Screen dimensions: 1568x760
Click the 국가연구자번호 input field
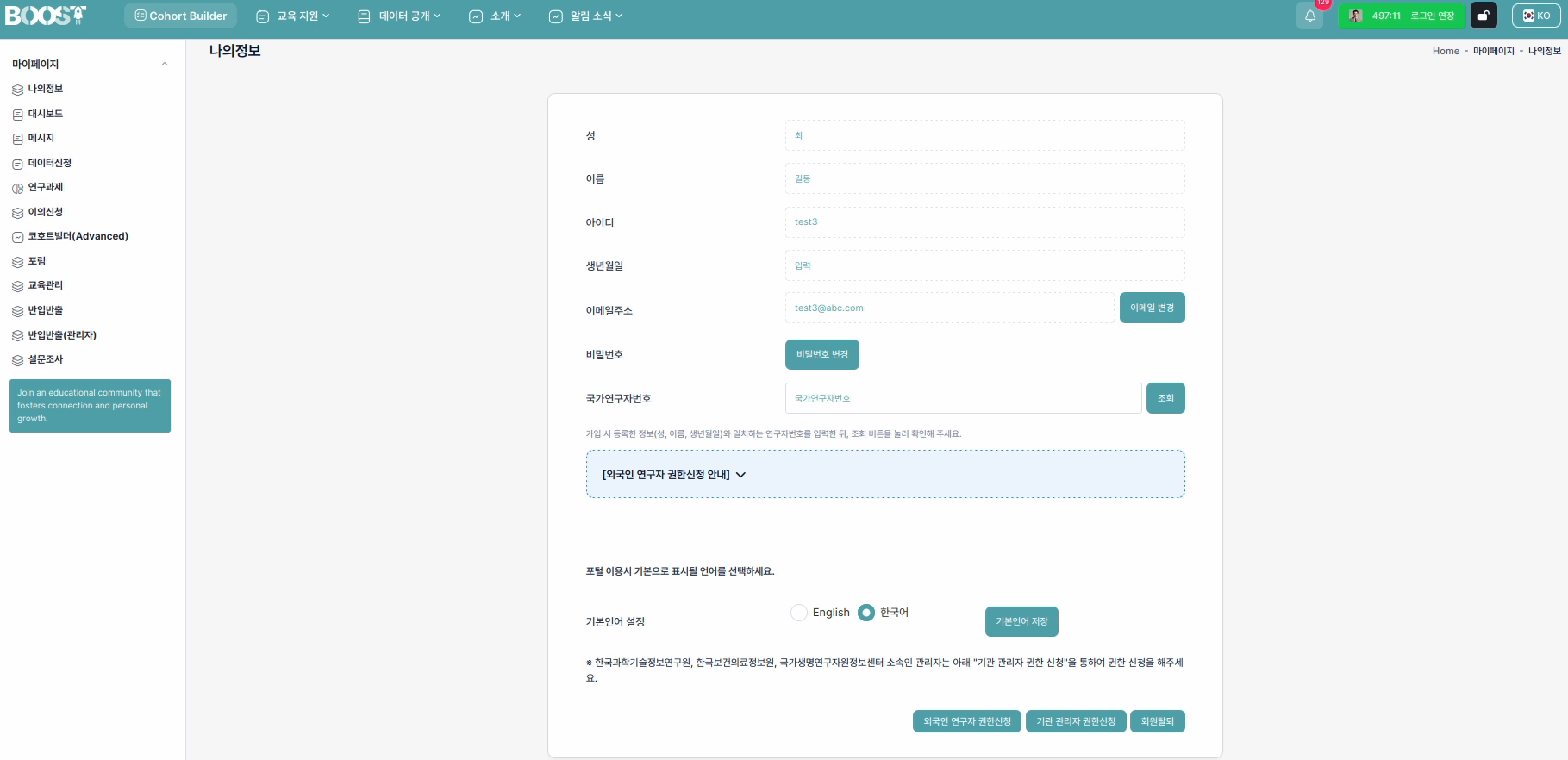pyautogui.click(x=963, y=398)
